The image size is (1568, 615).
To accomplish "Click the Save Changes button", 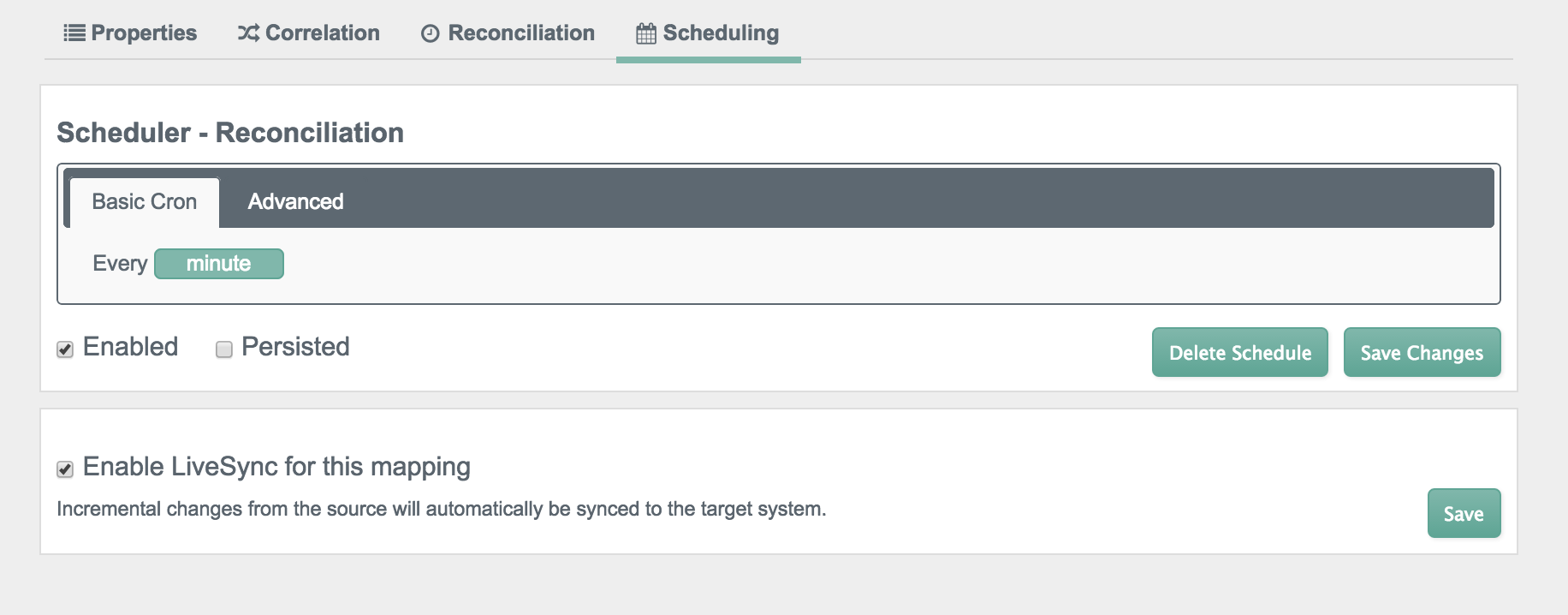I will 1422,352.
